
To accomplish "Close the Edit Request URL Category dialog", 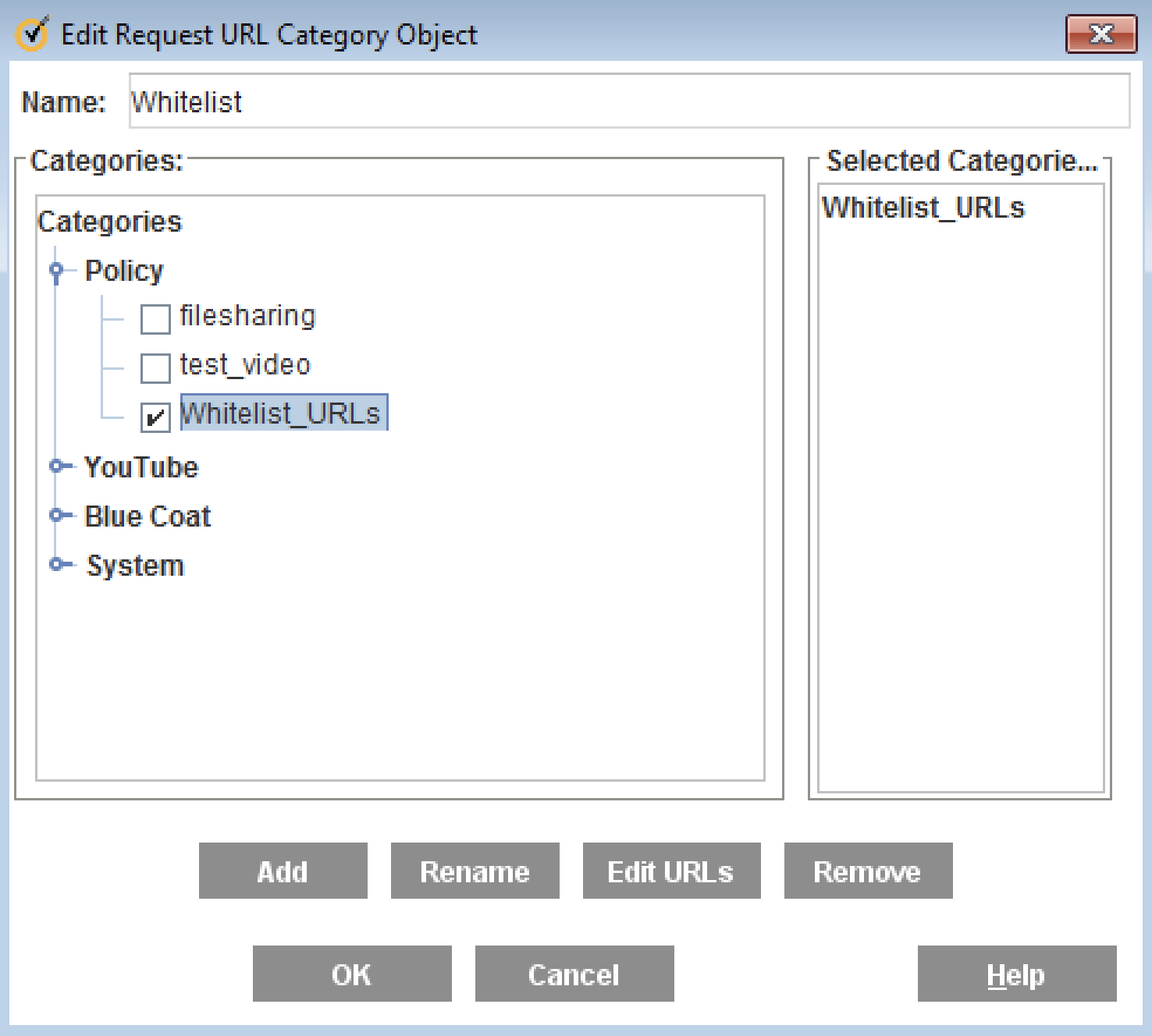I will (1100, 34).
